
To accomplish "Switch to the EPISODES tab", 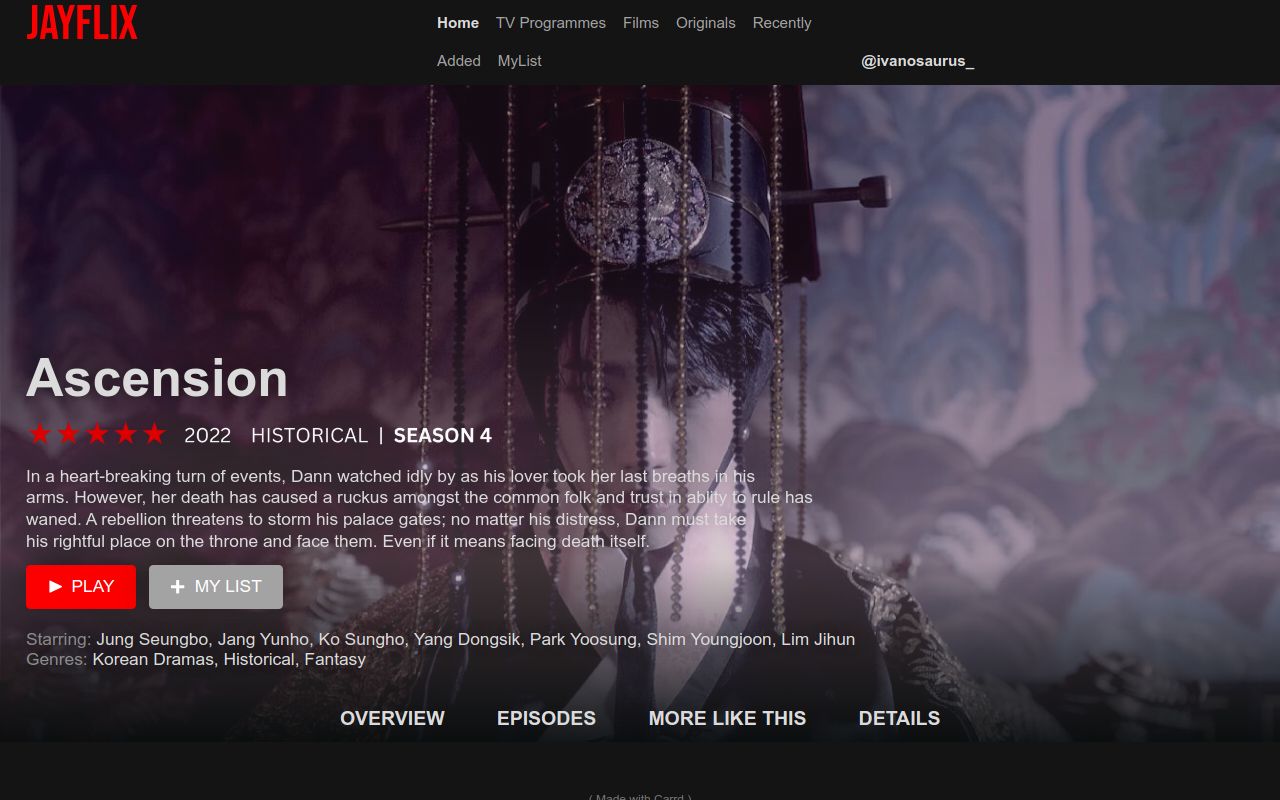I will [x=546, y=718].
